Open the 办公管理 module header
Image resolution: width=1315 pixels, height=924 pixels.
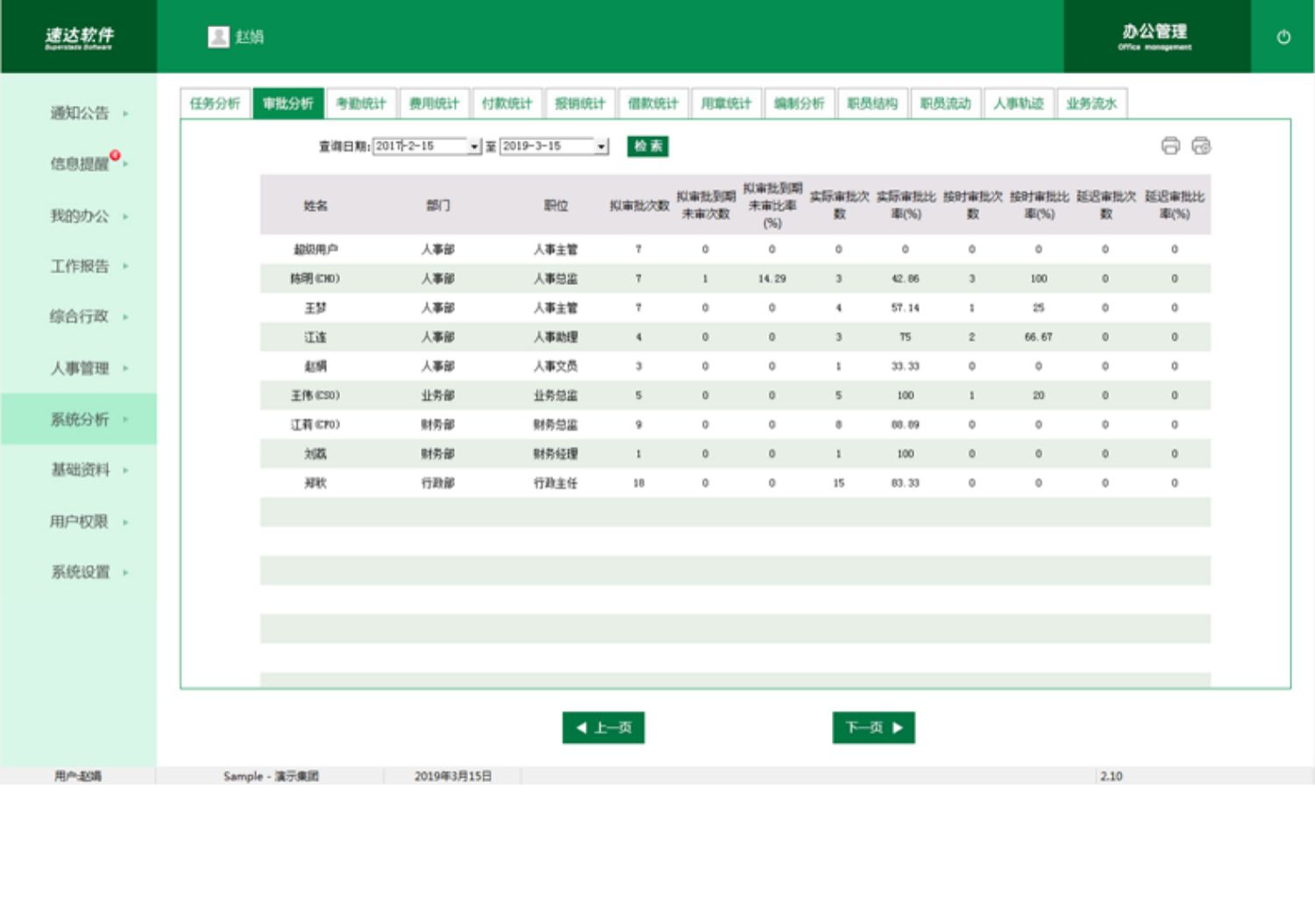(1155, 36)
